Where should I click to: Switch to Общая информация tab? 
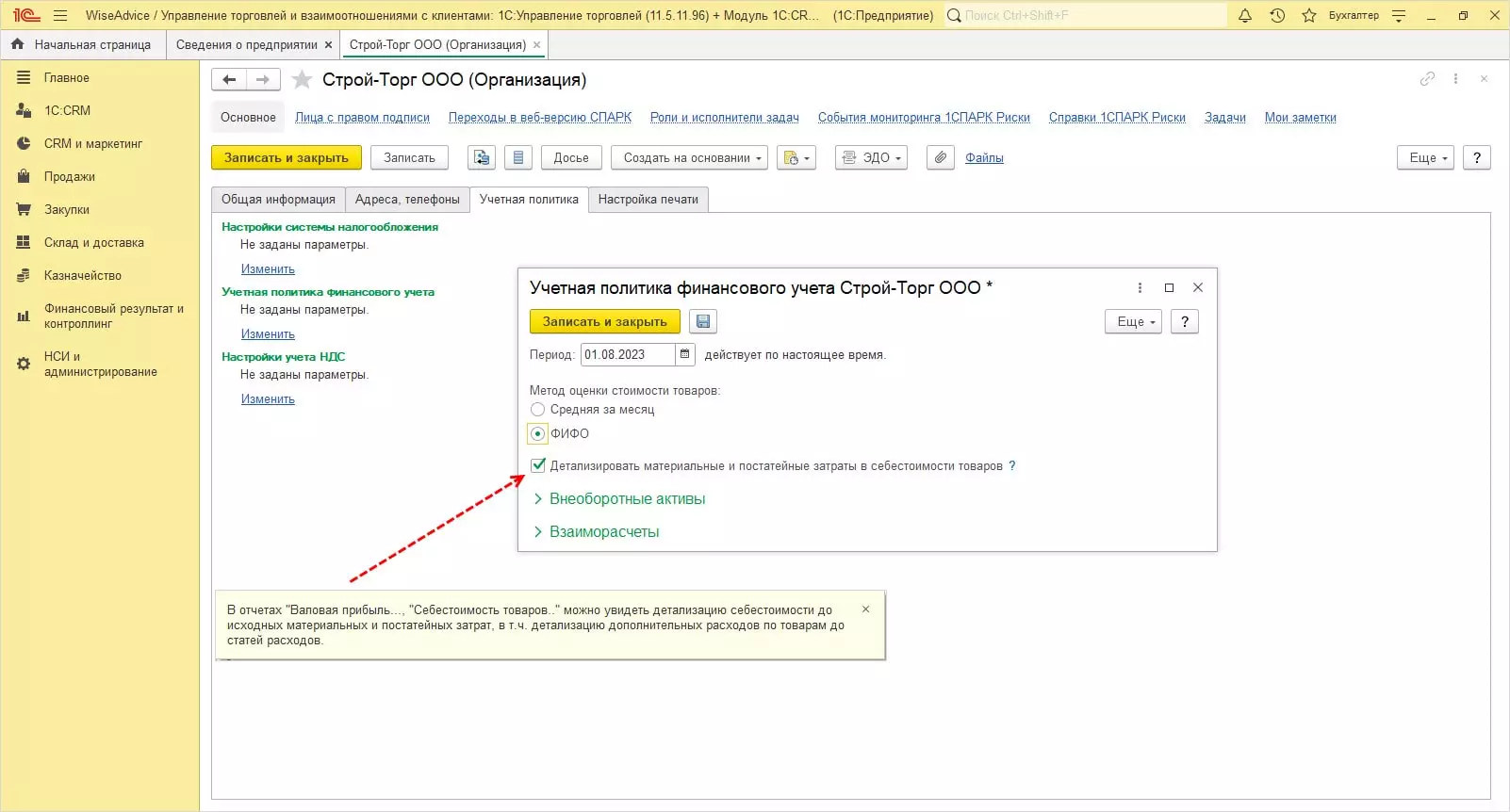pos(278,200)
